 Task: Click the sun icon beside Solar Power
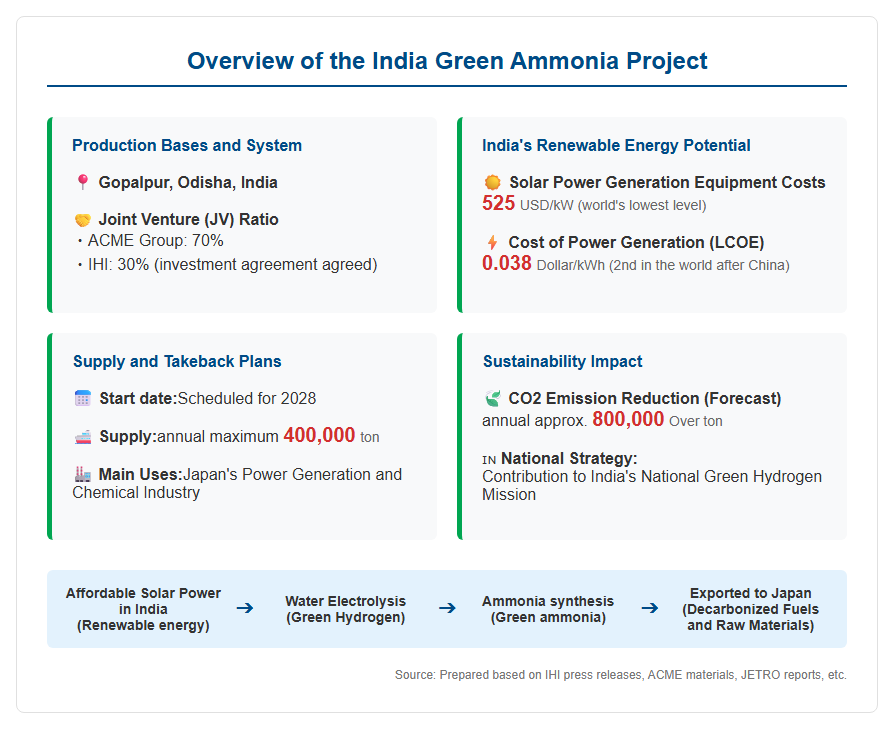[493, 182]
